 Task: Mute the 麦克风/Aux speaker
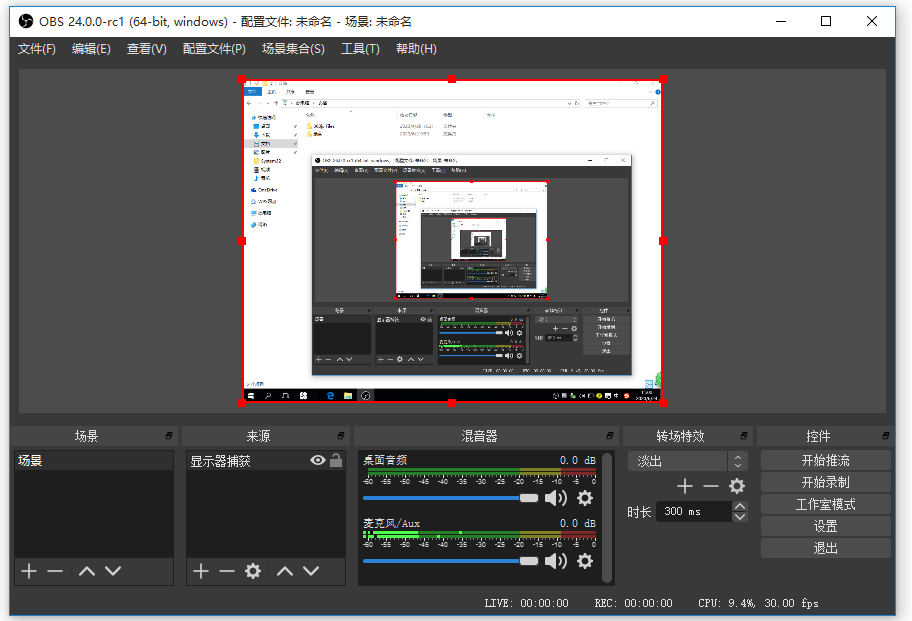tap(555, 561)
